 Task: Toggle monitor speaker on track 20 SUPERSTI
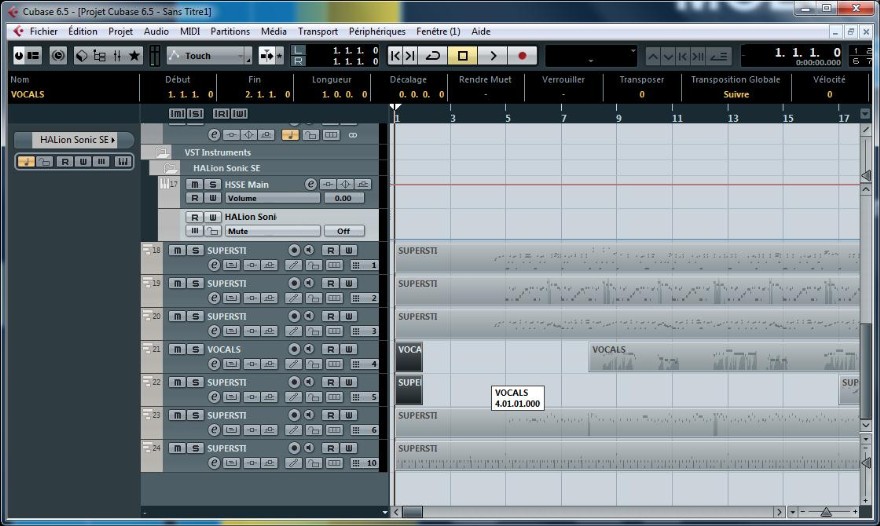[309, 316]
